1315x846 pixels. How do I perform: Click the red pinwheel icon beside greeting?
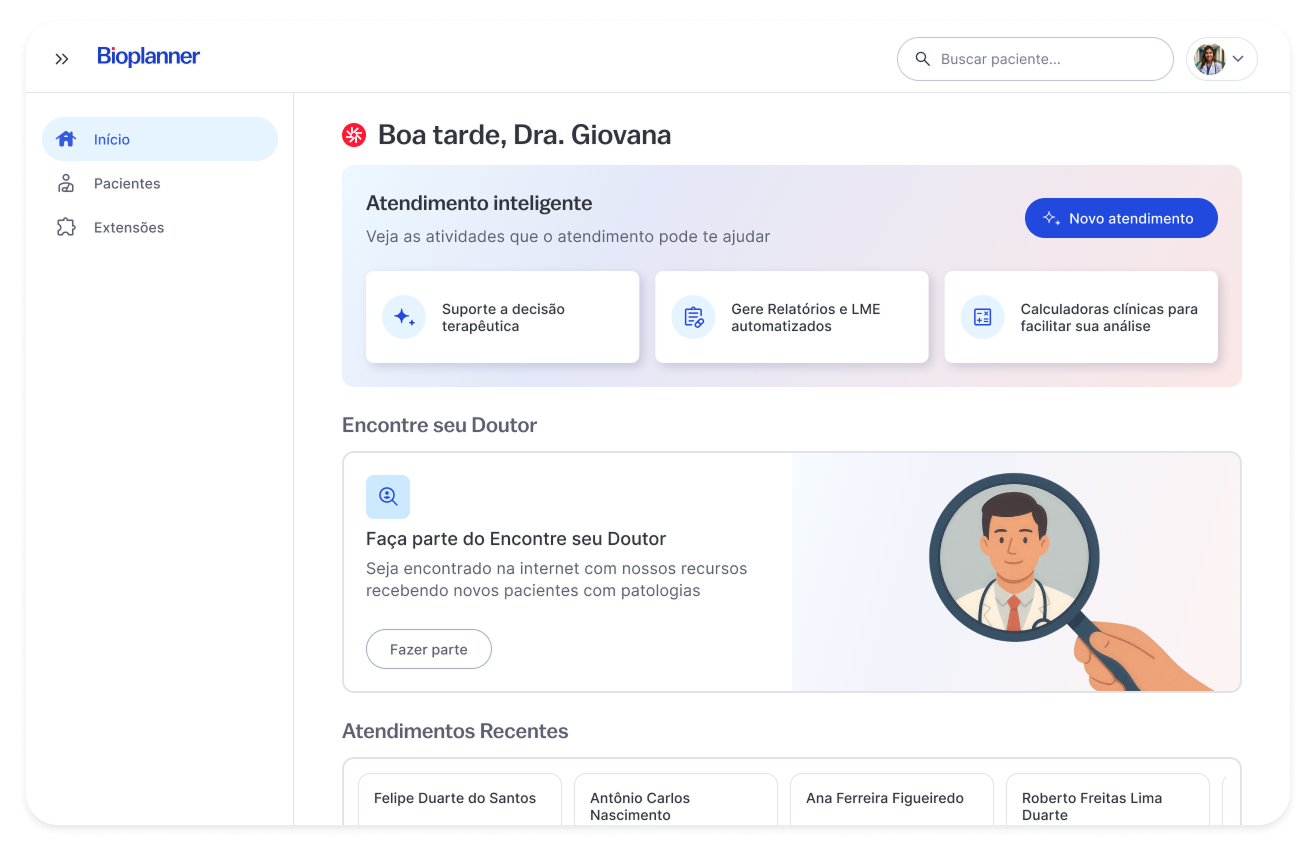click(x=354, y=135)
